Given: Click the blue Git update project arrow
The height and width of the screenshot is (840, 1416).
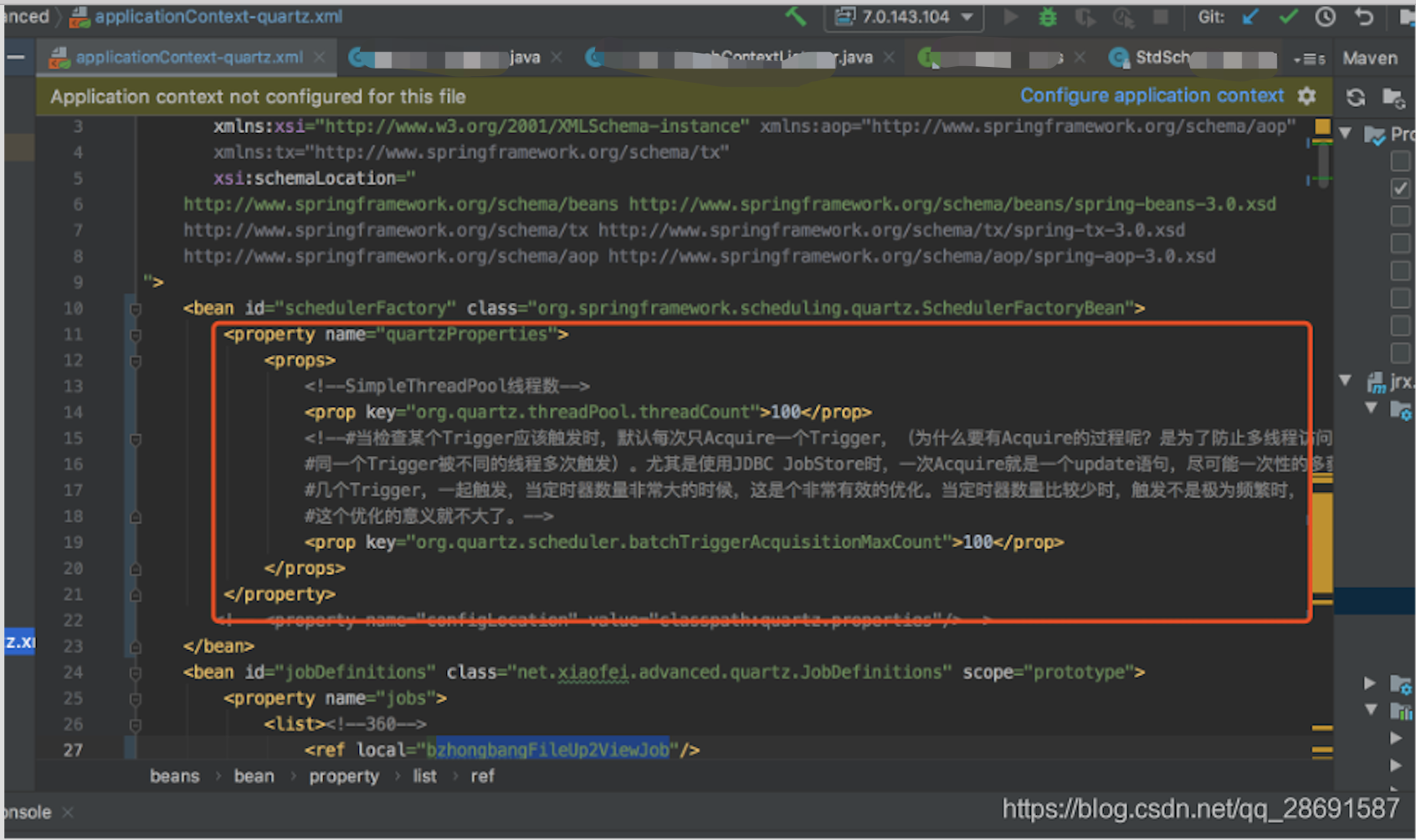Looking at the screenshot, I should coord(1250,17).
